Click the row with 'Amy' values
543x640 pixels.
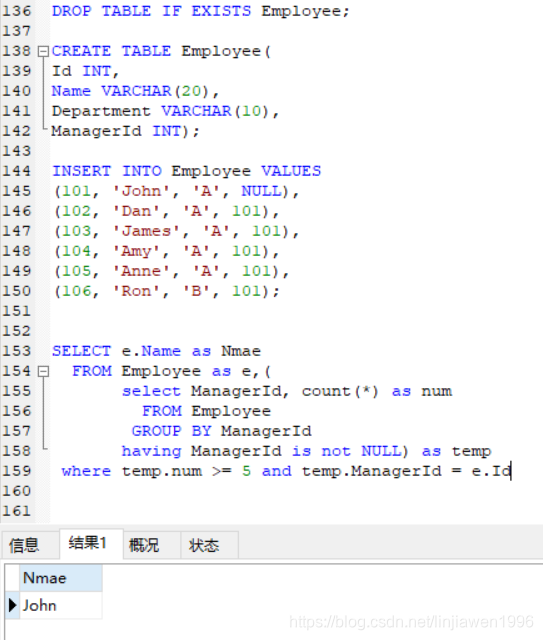(x=167, y=251)
